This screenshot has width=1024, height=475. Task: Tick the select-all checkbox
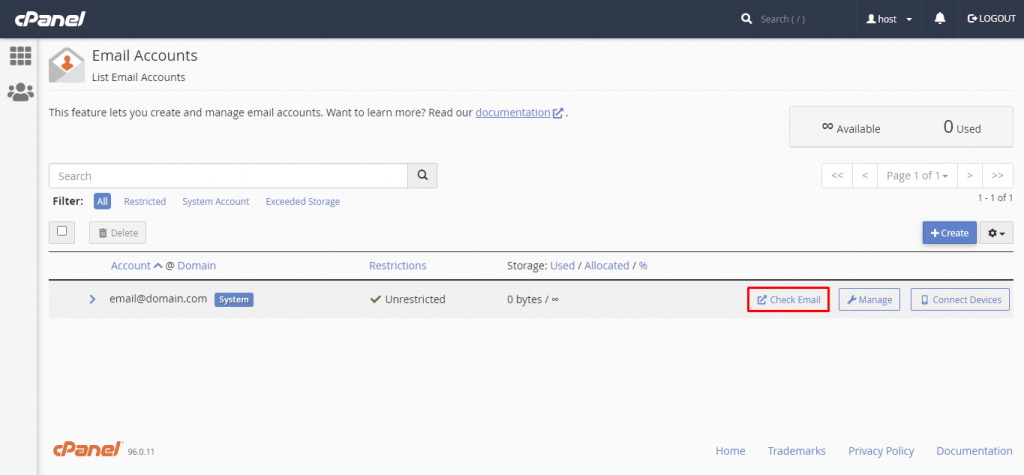coord(62,231)
